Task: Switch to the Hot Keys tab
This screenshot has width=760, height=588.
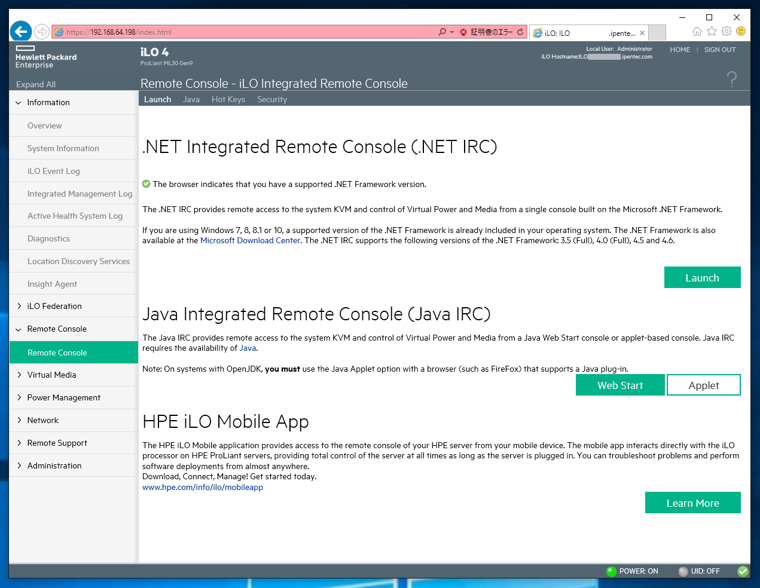Action: click(x=228, y=99)
